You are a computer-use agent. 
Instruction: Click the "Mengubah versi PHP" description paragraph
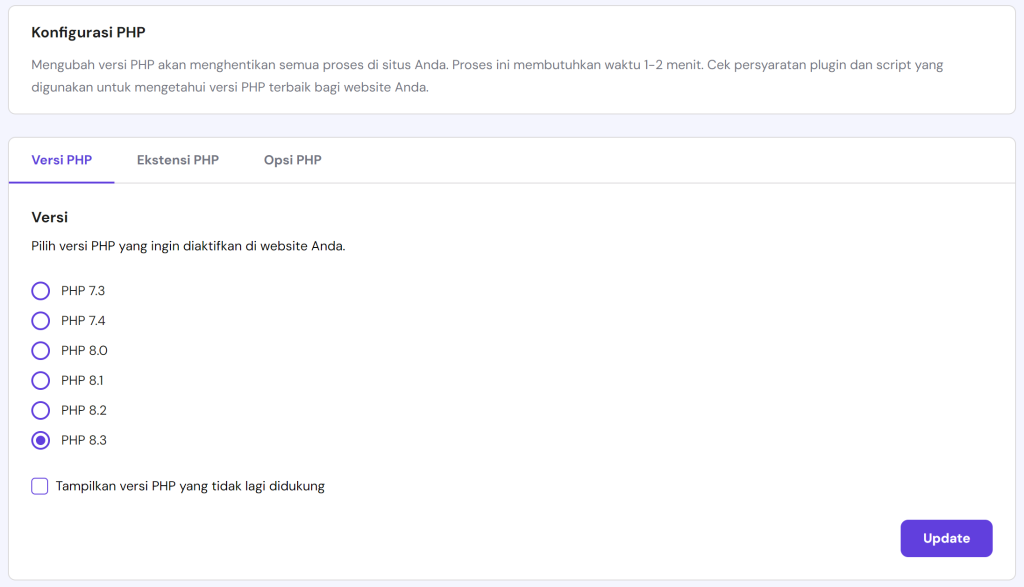[487, 76]
